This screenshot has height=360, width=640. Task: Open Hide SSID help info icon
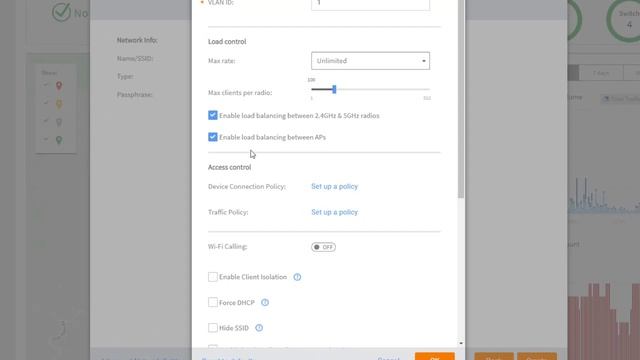(259, 328)
